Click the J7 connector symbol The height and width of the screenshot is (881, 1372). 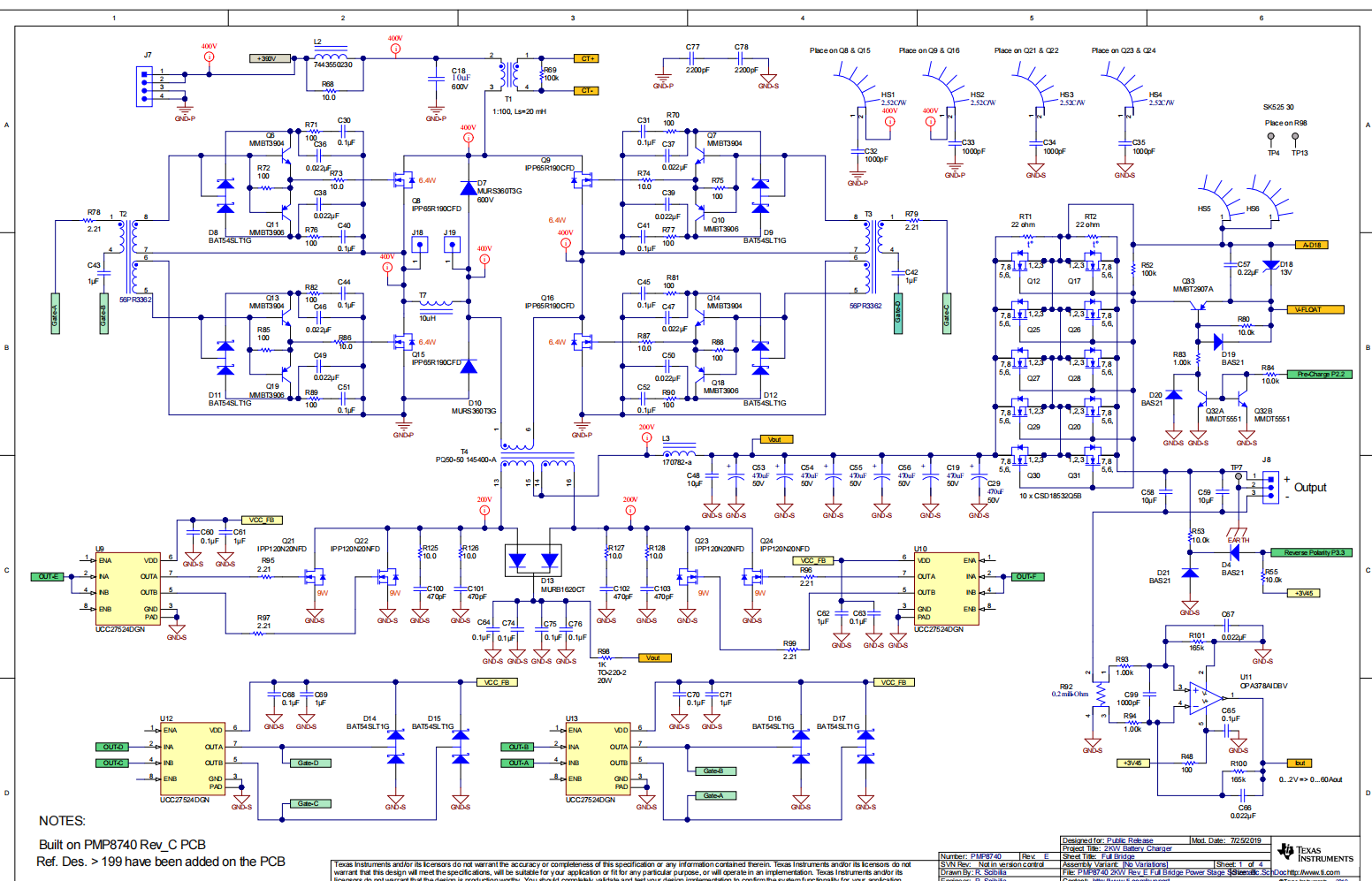pos(144,87)
